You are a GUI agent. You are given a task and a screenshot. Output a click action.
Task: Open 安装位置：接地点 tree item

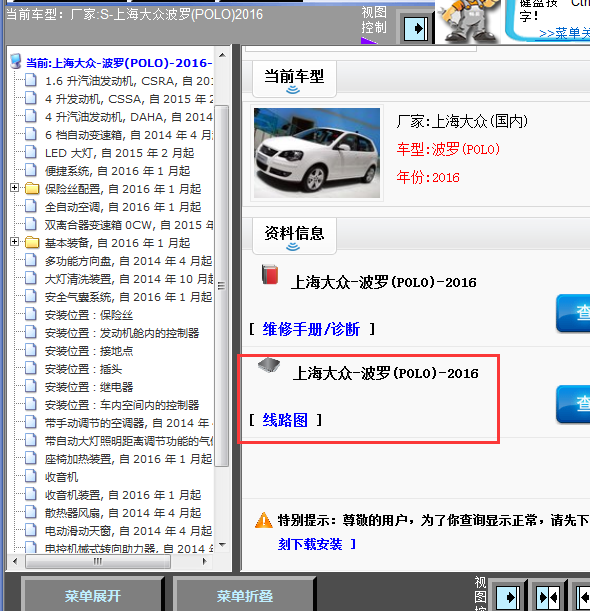click(89, 351)
